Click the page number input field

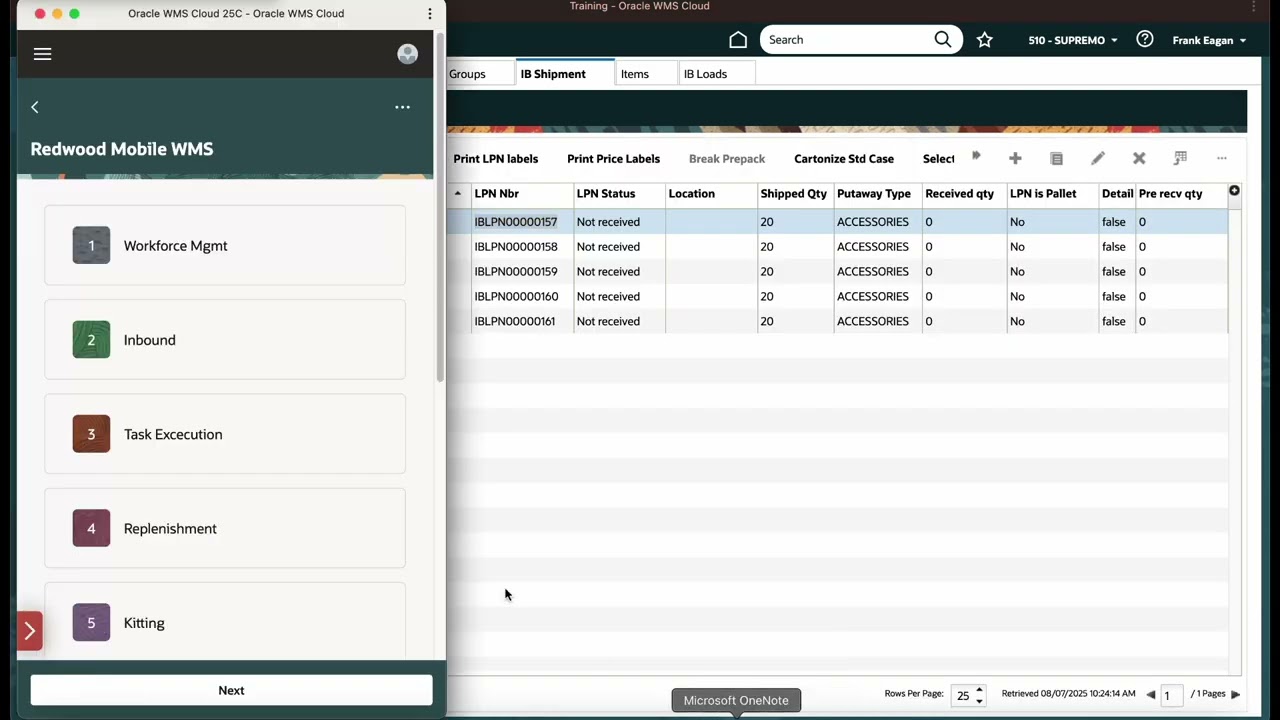tap(1173, 695)
